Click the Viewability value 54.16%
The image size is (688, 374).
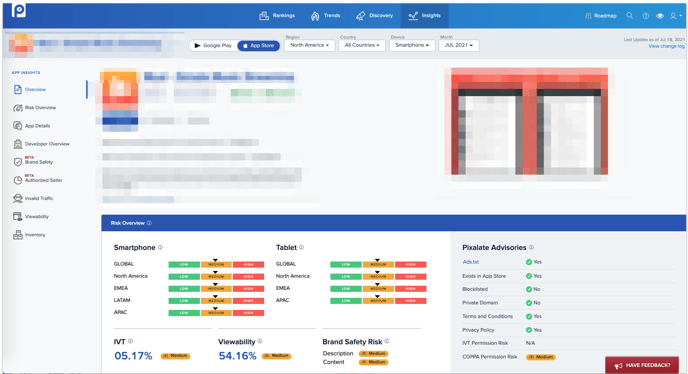pyautogui.click(x=237, y=356)
